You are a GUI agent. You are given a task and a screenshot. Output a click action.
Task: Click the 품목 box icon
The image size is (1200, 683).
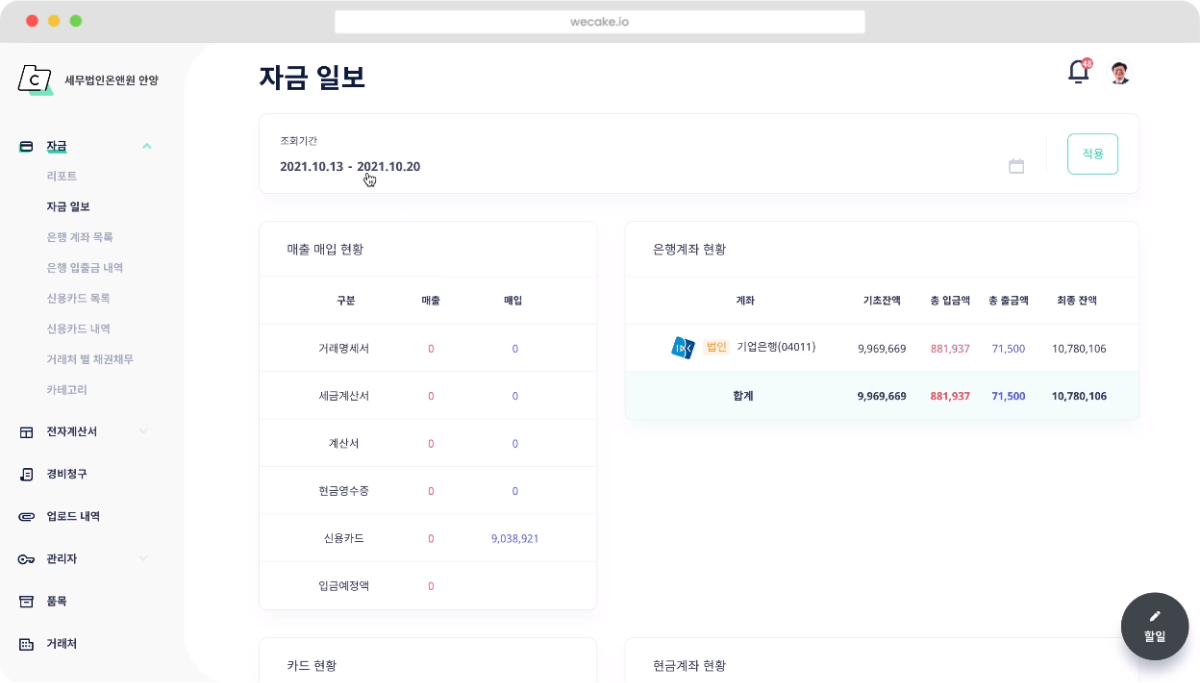pos(27,601)
